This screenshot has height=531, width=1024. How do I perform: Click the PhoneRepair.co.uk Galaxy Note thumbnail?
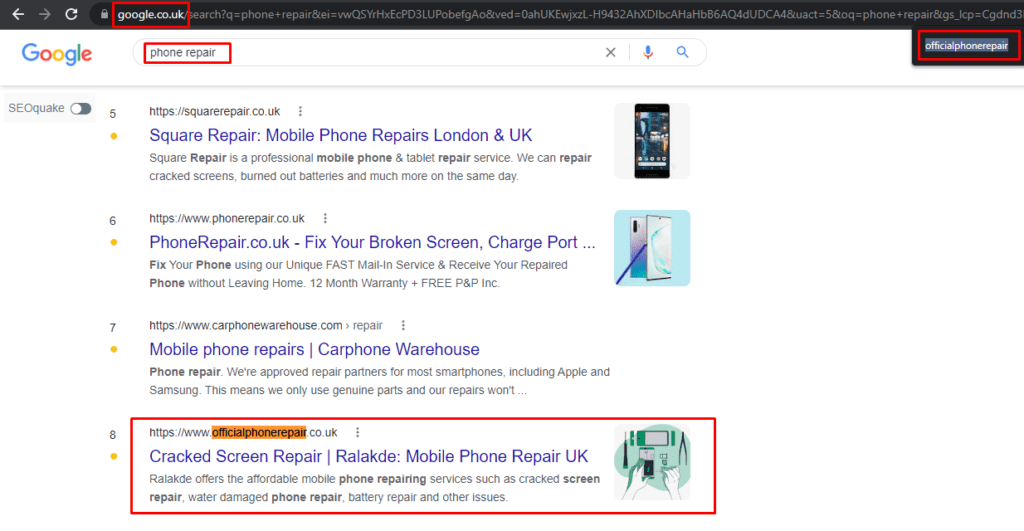coord(652,248)
